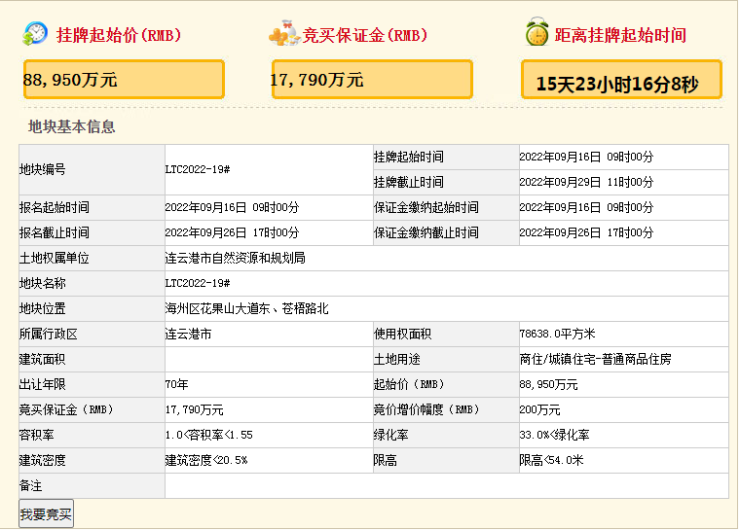
Task: Click the 竞价增价幅度 value 200万元
Action: (x=539, y=410)
